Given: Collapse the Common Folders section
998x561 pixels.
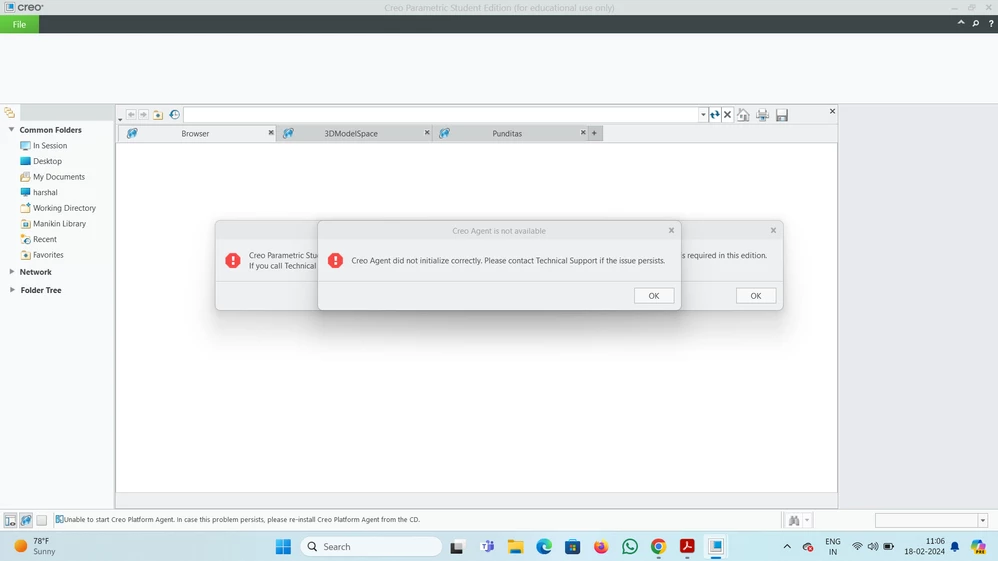Looking at the screenshot, I should (x=11, y=129).
